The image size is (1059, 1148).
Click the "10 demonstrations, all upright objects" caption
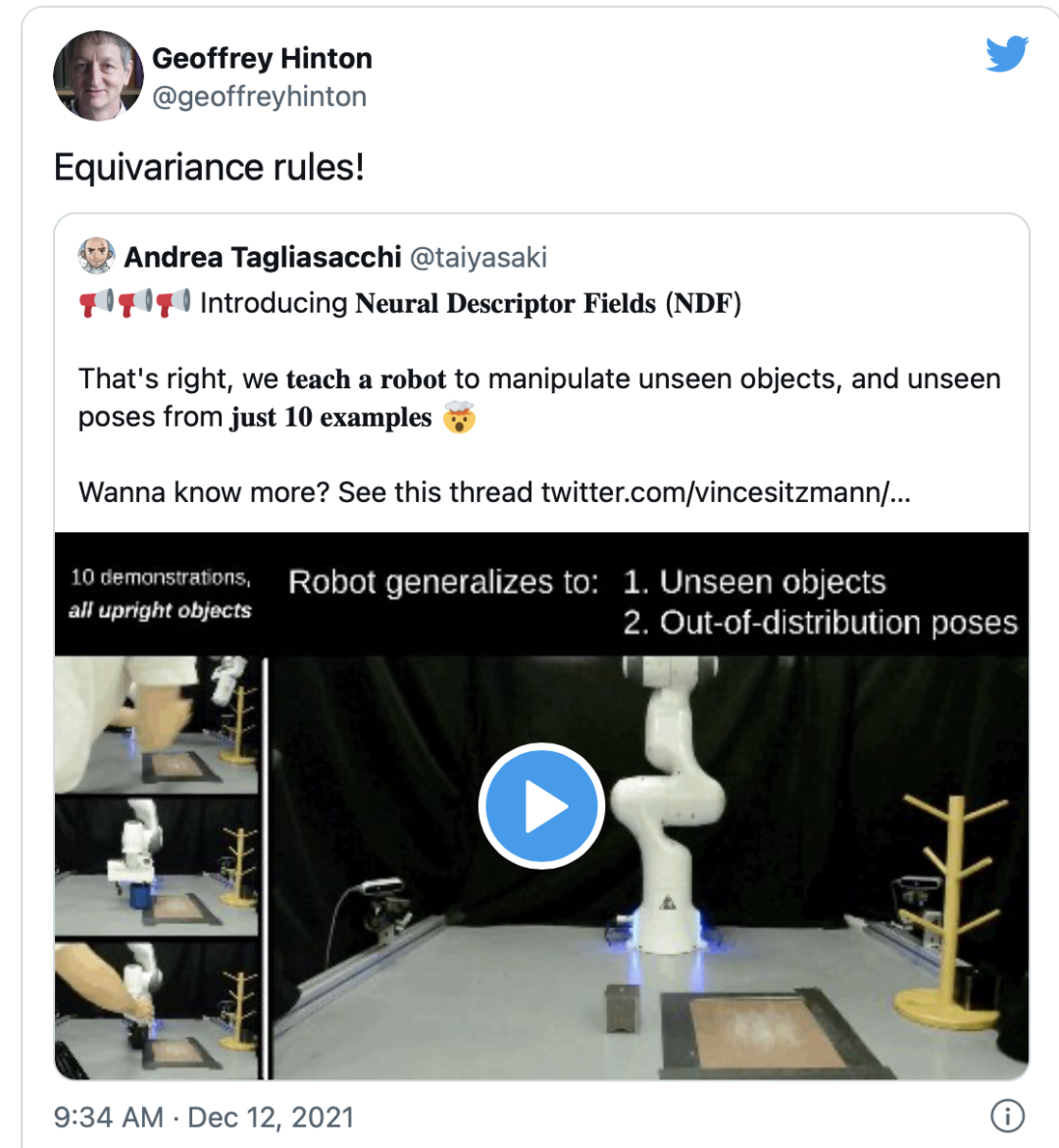pos(161,593)
